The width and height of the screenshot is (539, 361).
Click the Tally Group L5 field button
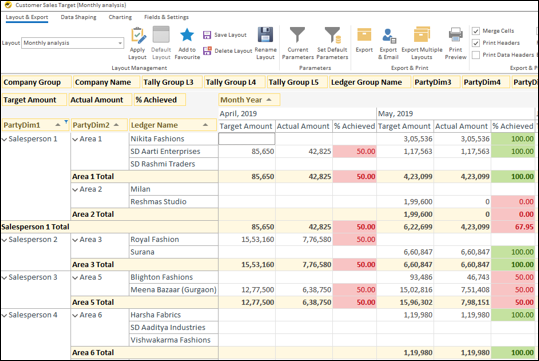[x=297, y=82]
